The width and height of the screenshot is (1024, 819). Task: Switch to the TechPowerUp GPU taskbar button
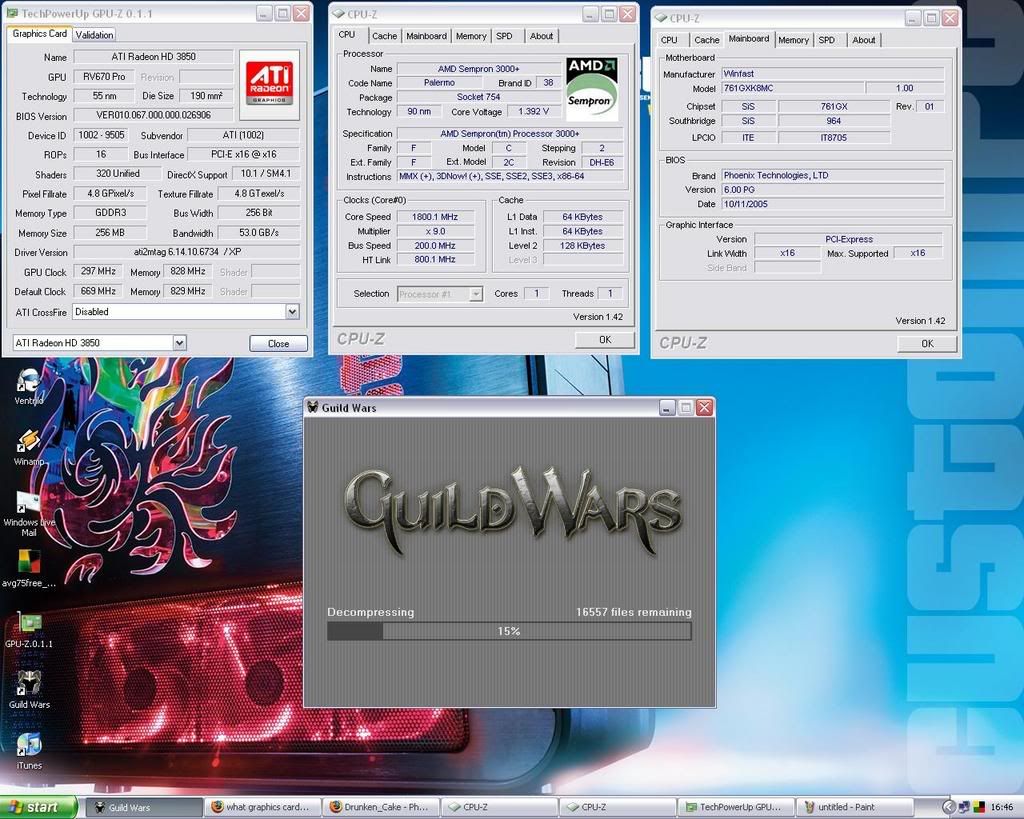736,807
